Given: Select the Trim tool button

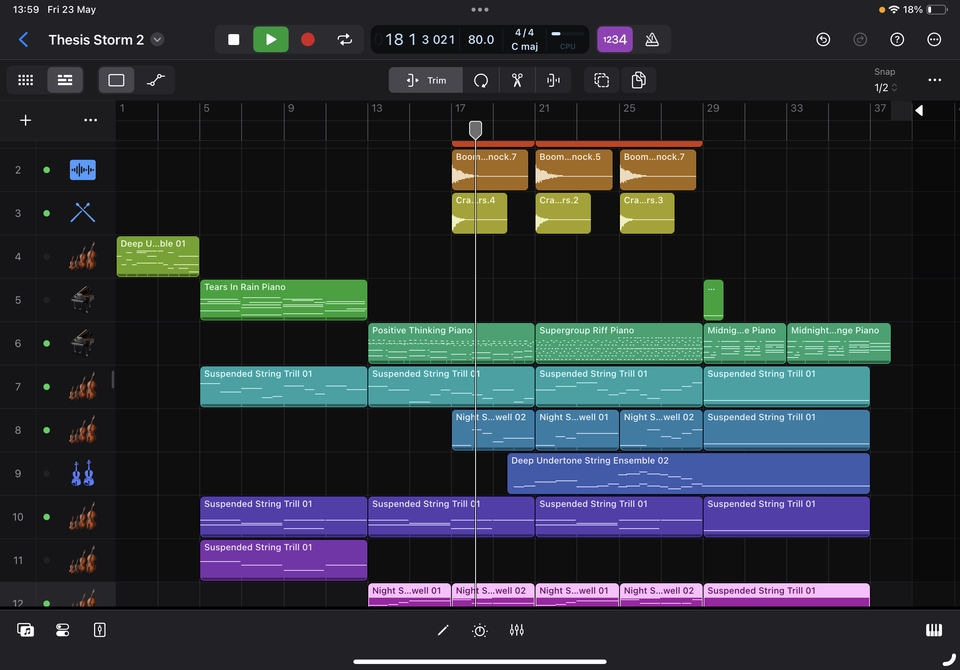Looking at the screenshot, I should (426, 80).
